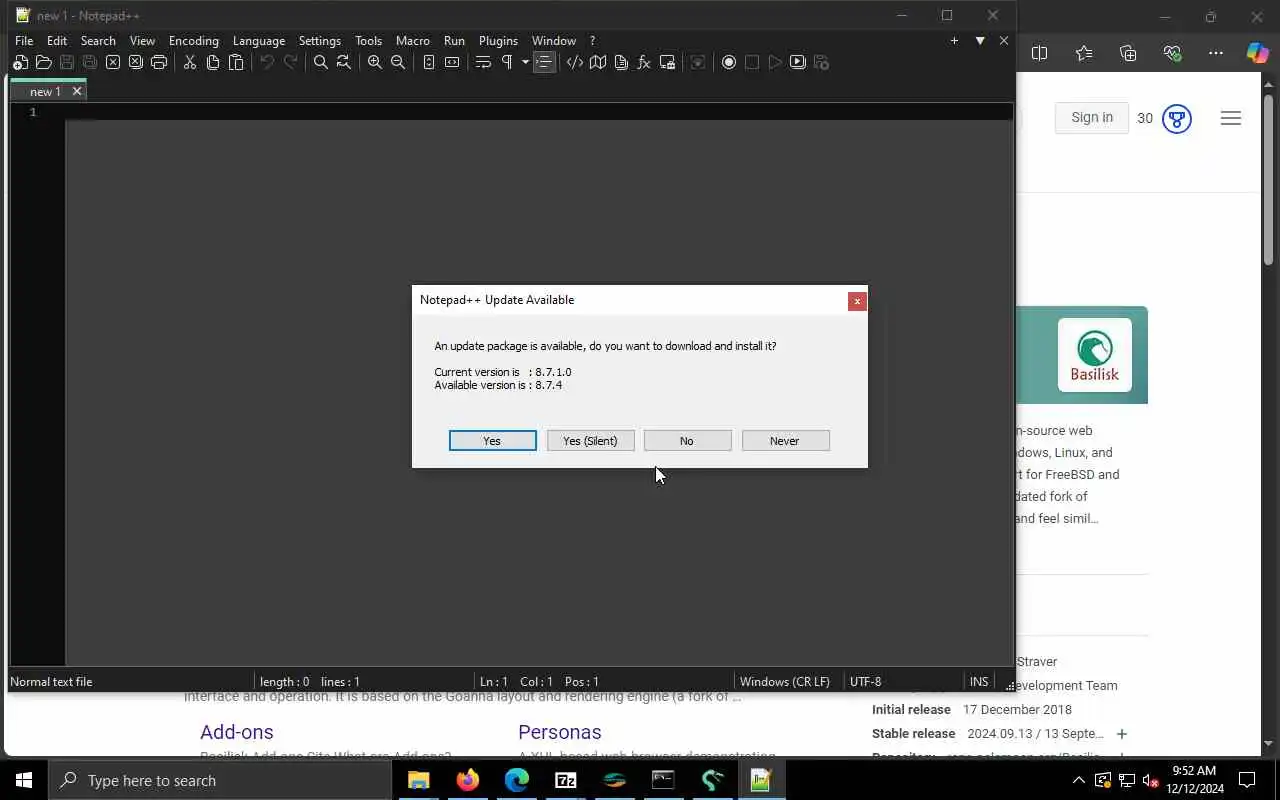Click the Zoom Out toolbar icon

click(398, 62)
